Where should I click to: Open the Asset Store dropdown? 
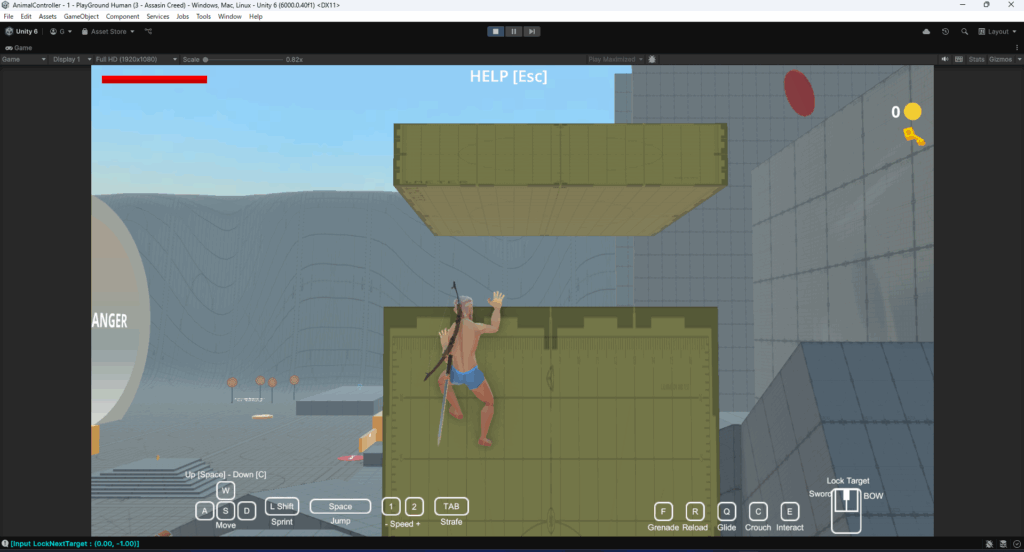[108, 31]
